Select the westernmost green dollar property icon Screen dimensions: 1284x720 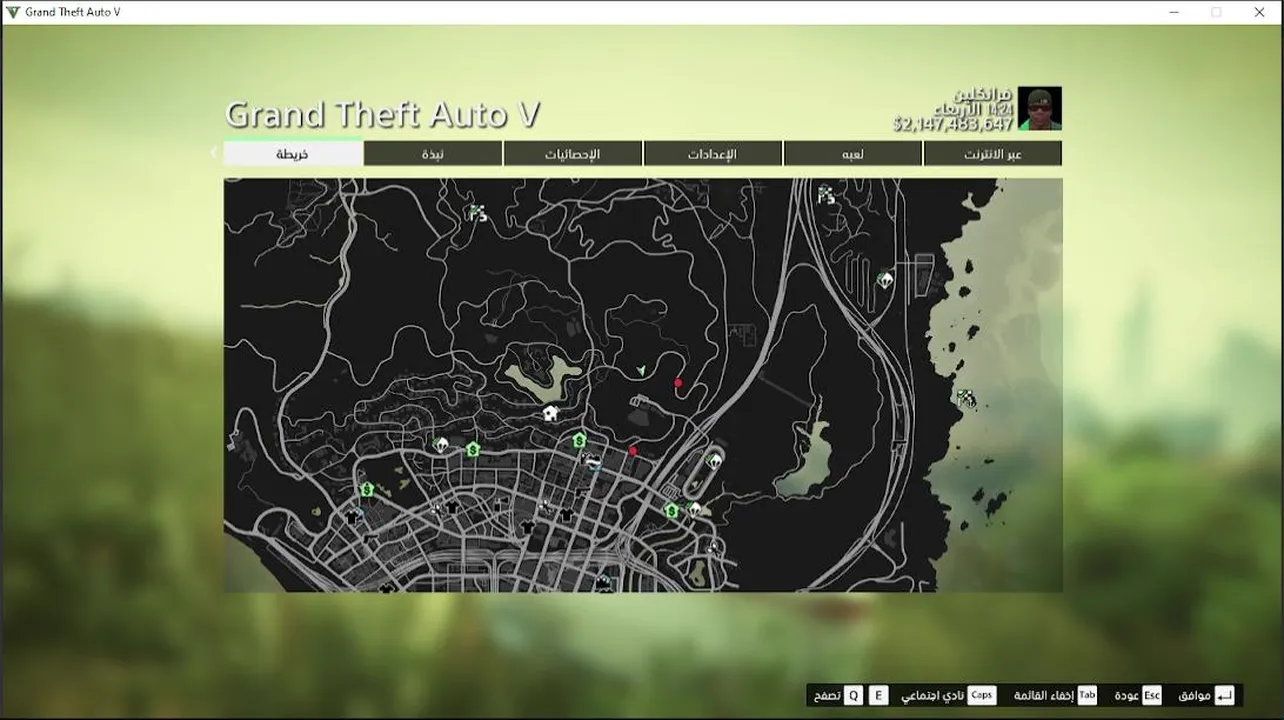[x=367, y=489]
